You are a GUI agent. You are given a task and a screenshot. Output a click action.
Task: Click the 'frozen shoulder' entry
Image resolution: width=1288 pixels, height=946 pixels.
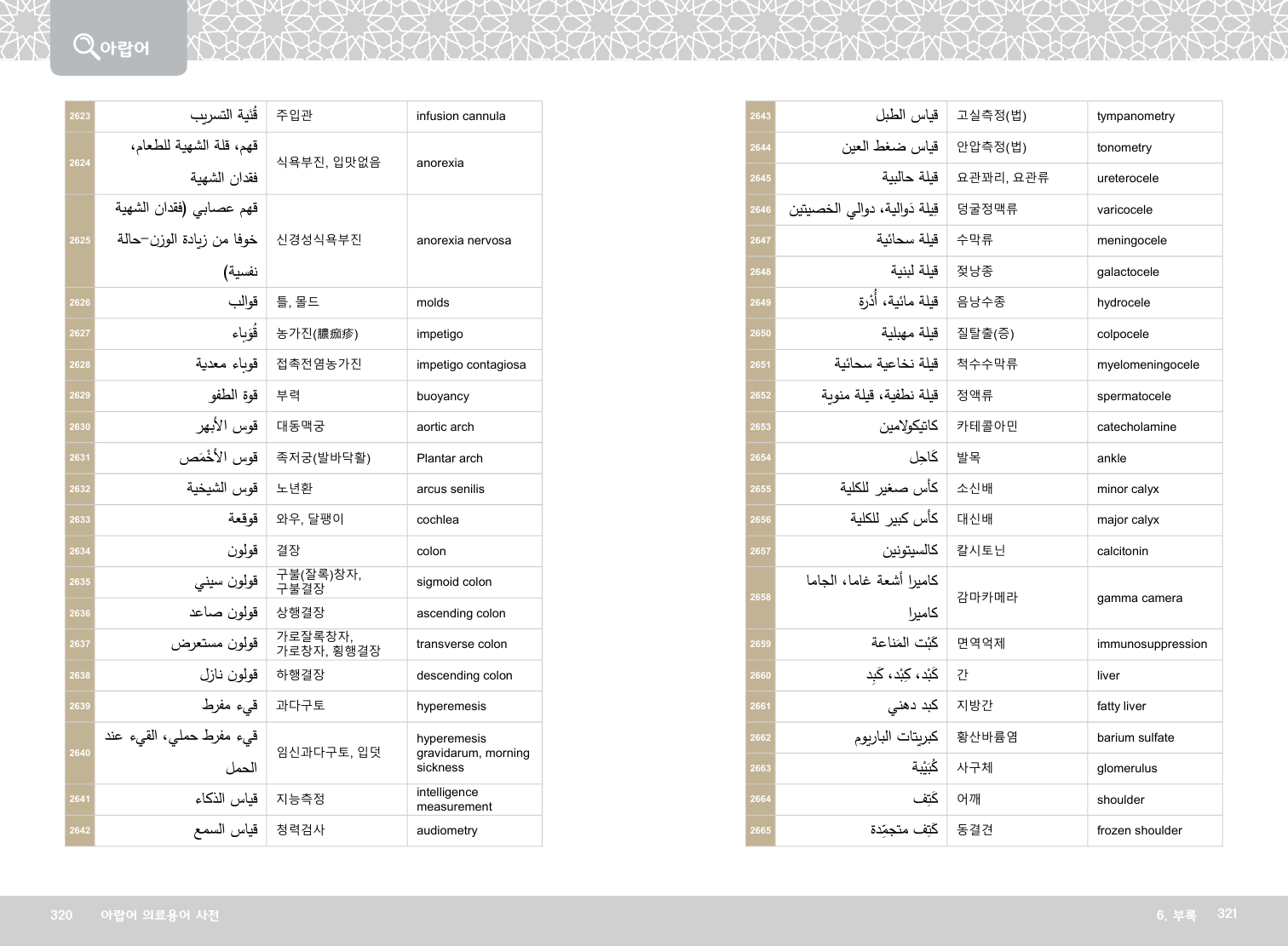1139,831
